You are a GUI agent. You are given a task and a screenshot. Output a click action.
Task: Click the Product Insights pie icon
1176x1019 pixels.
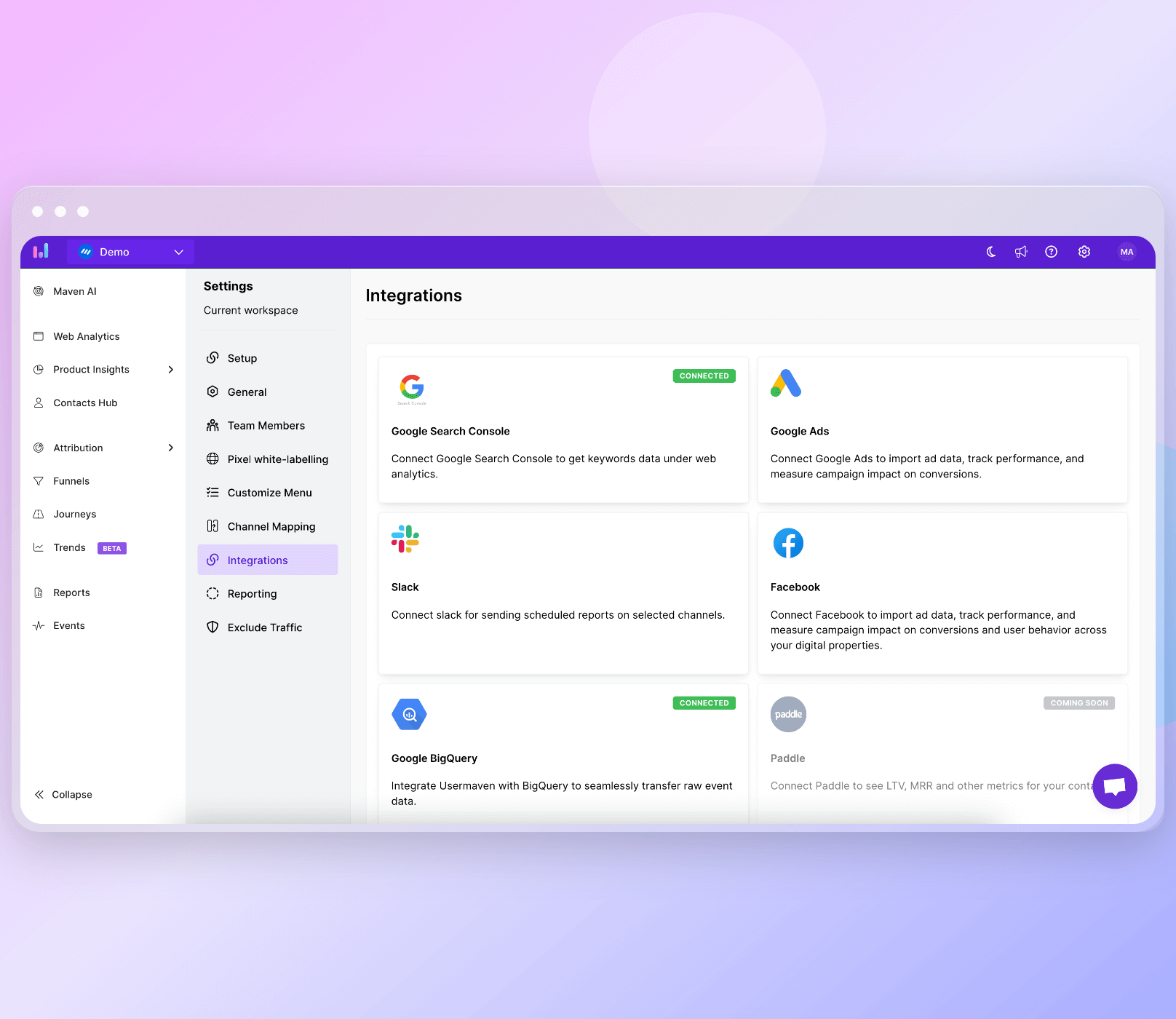coord(39,370)
